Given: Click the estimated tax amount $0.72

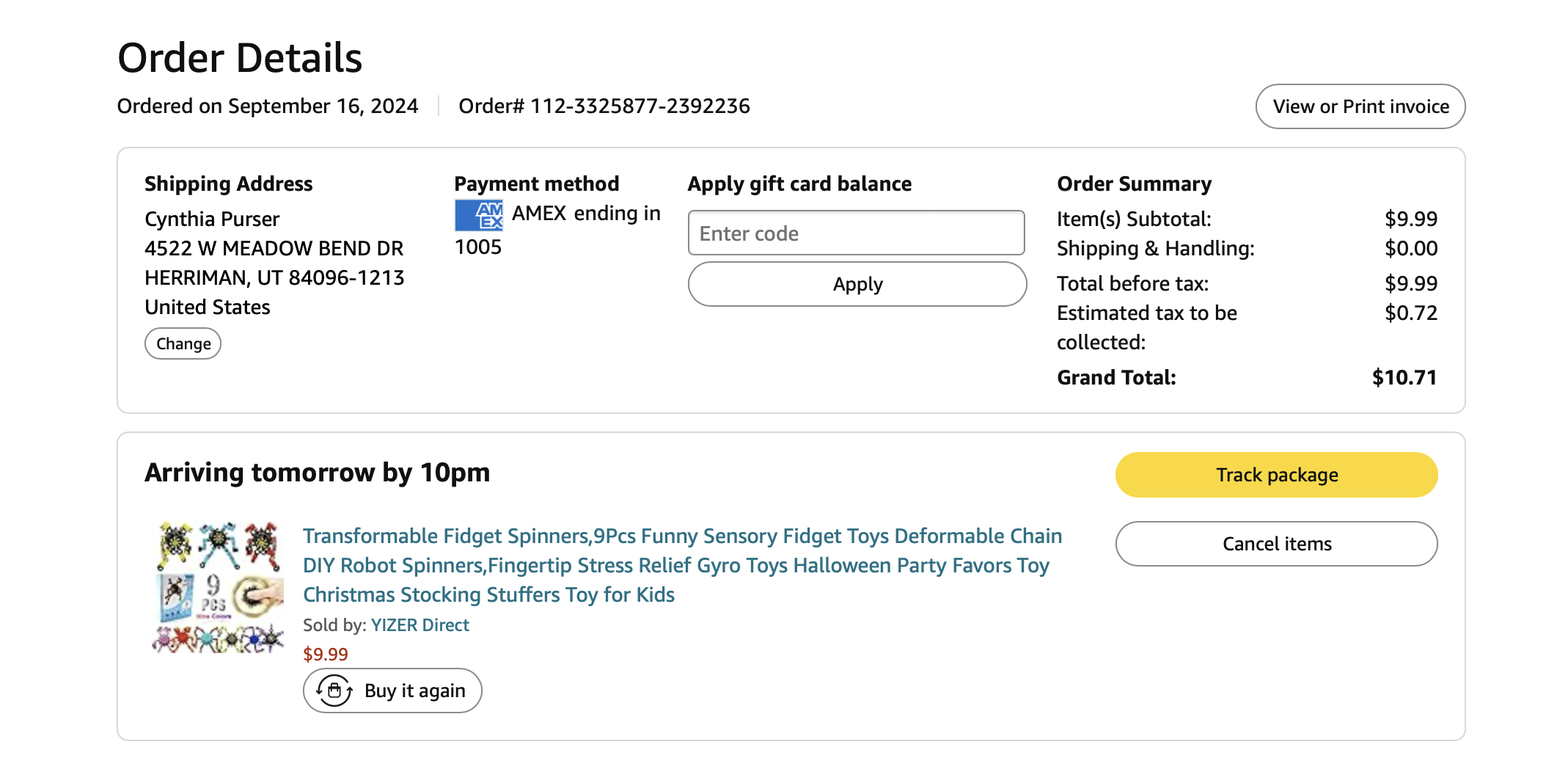Looking at the screenshot, I should click(x=1410, y=313).
